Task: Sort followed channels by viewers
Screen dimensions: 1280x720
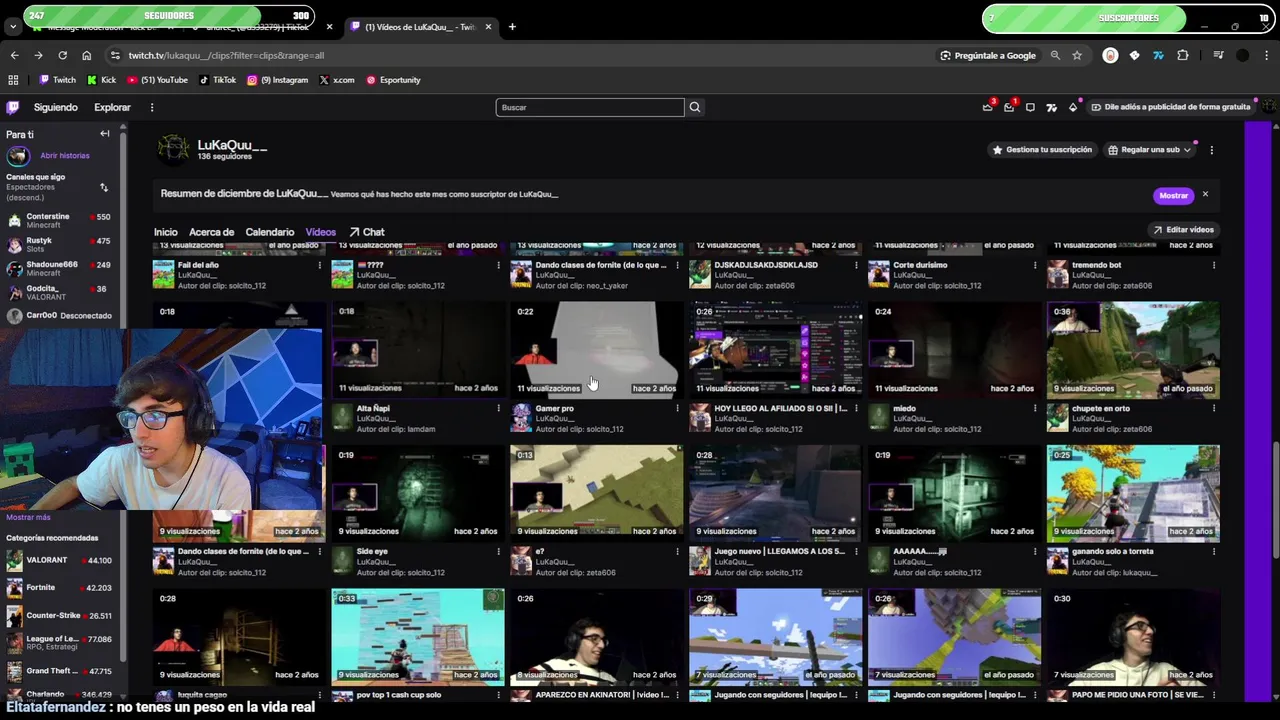Action: point(103,187)
